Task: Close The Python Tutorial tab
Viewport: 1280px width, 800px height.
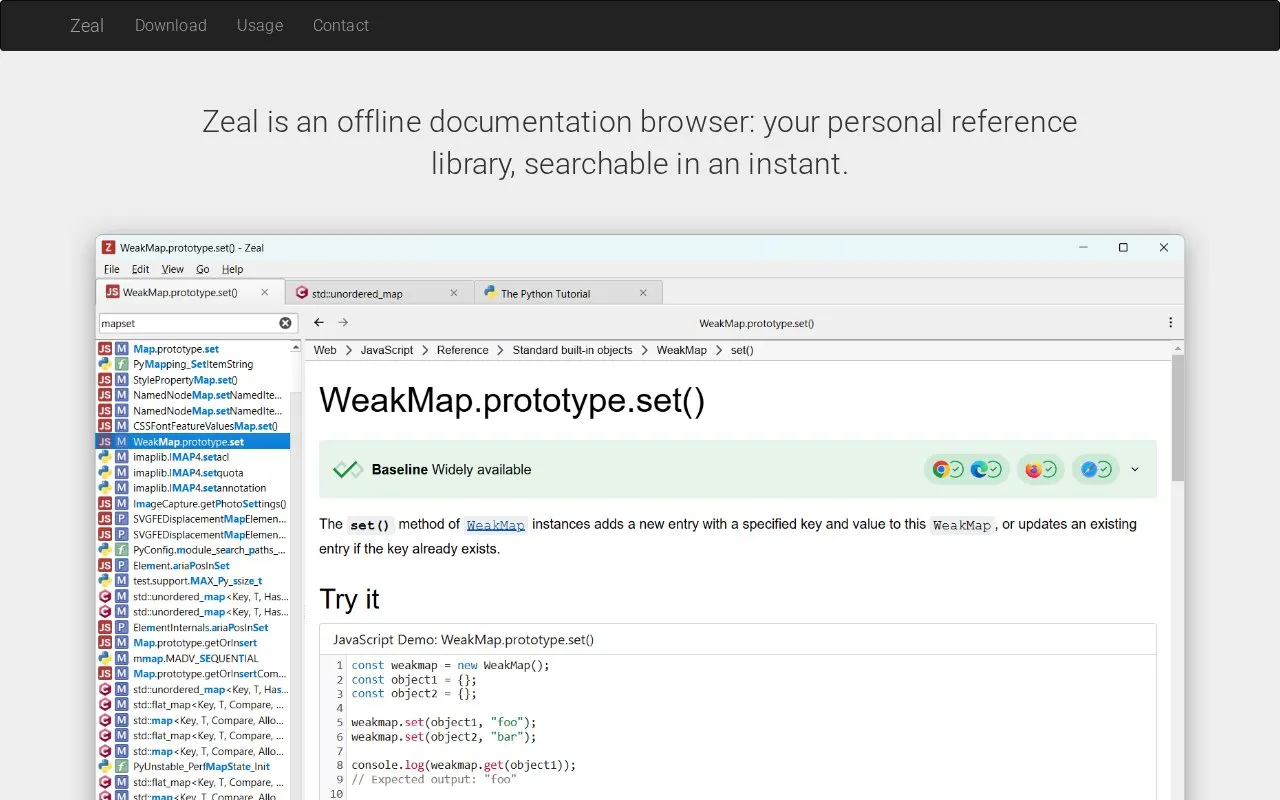Action: point(643,293)
